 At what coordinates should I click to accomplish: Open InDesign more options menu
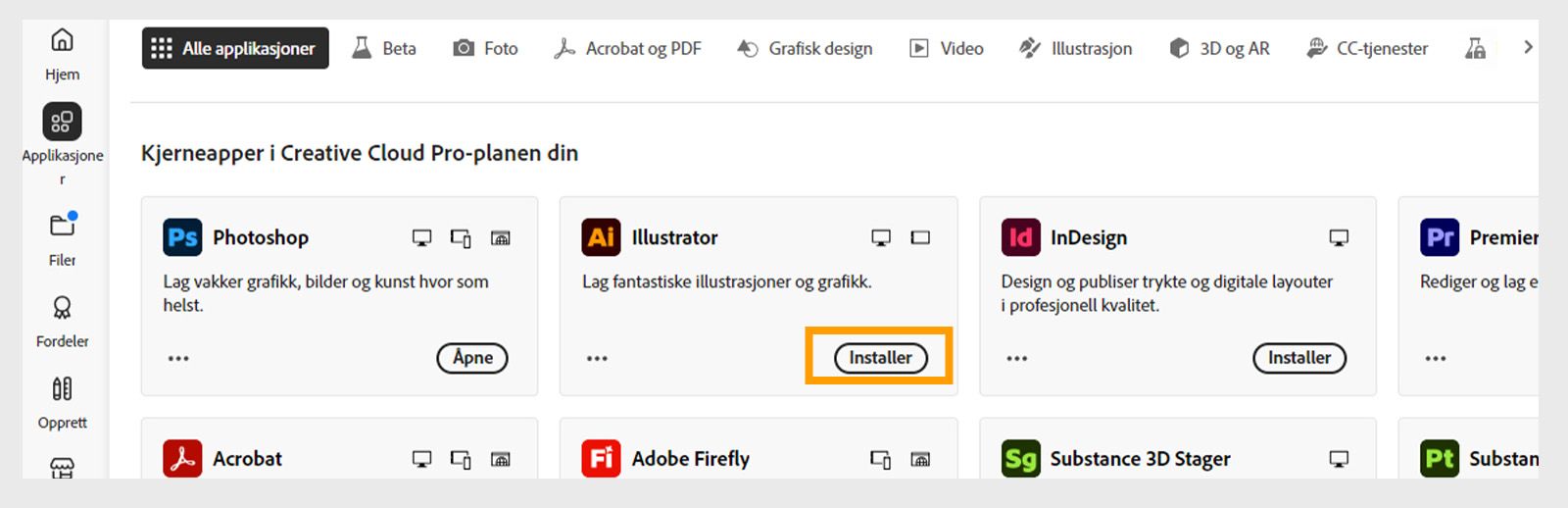[1017, 358]
